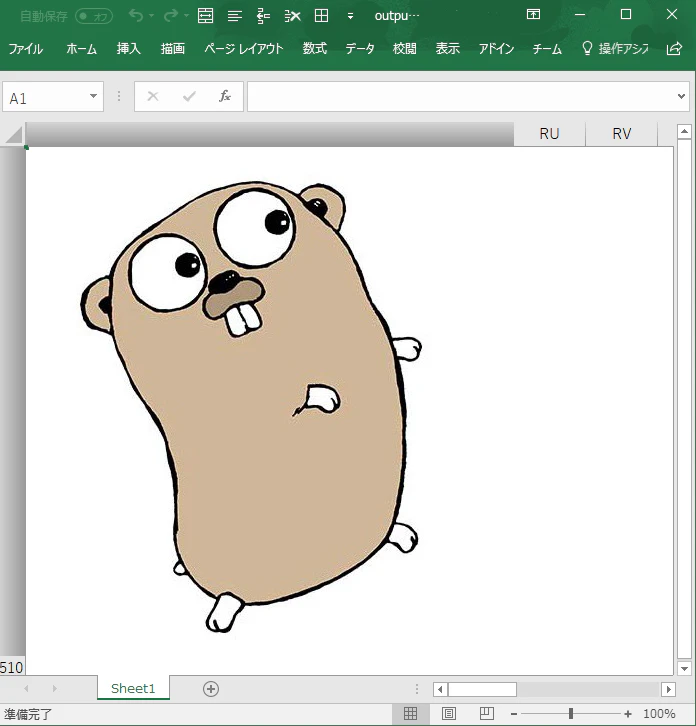Click the zoom out minus button
This screenshot has height=726, width=696.
[514, 714]
